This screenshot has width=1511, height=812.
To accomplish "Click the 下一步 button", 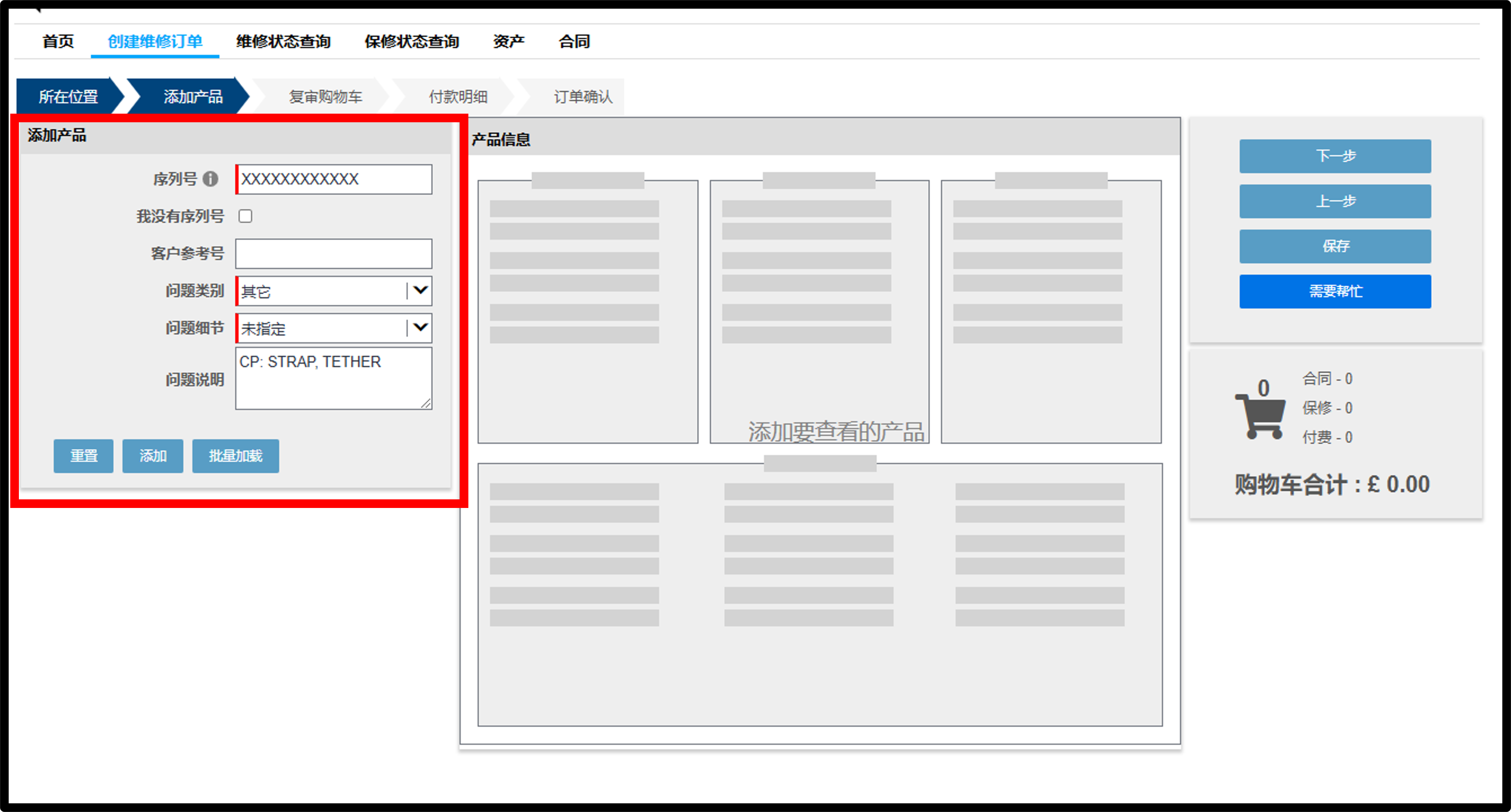I will coord(1335,156).
